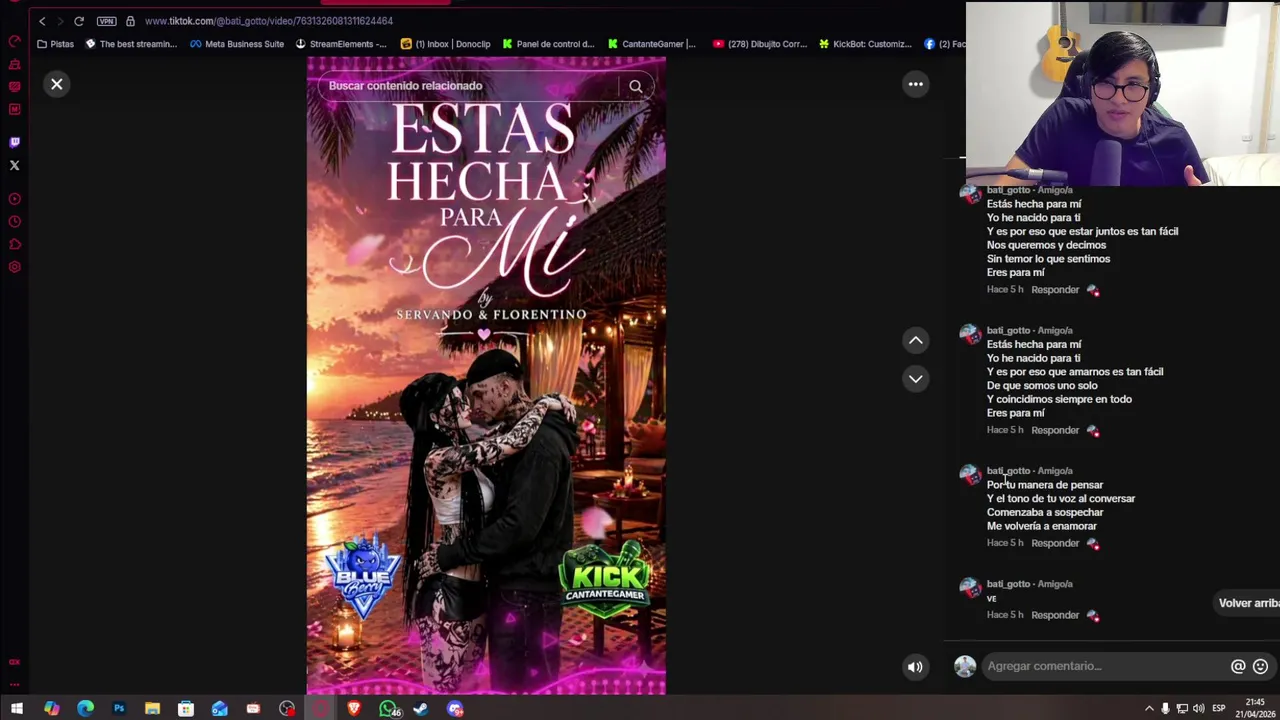This screenshot has width=1280, height=720.
Task: Open 'CantanteGamer' bookmark
Action: [651, 44]
